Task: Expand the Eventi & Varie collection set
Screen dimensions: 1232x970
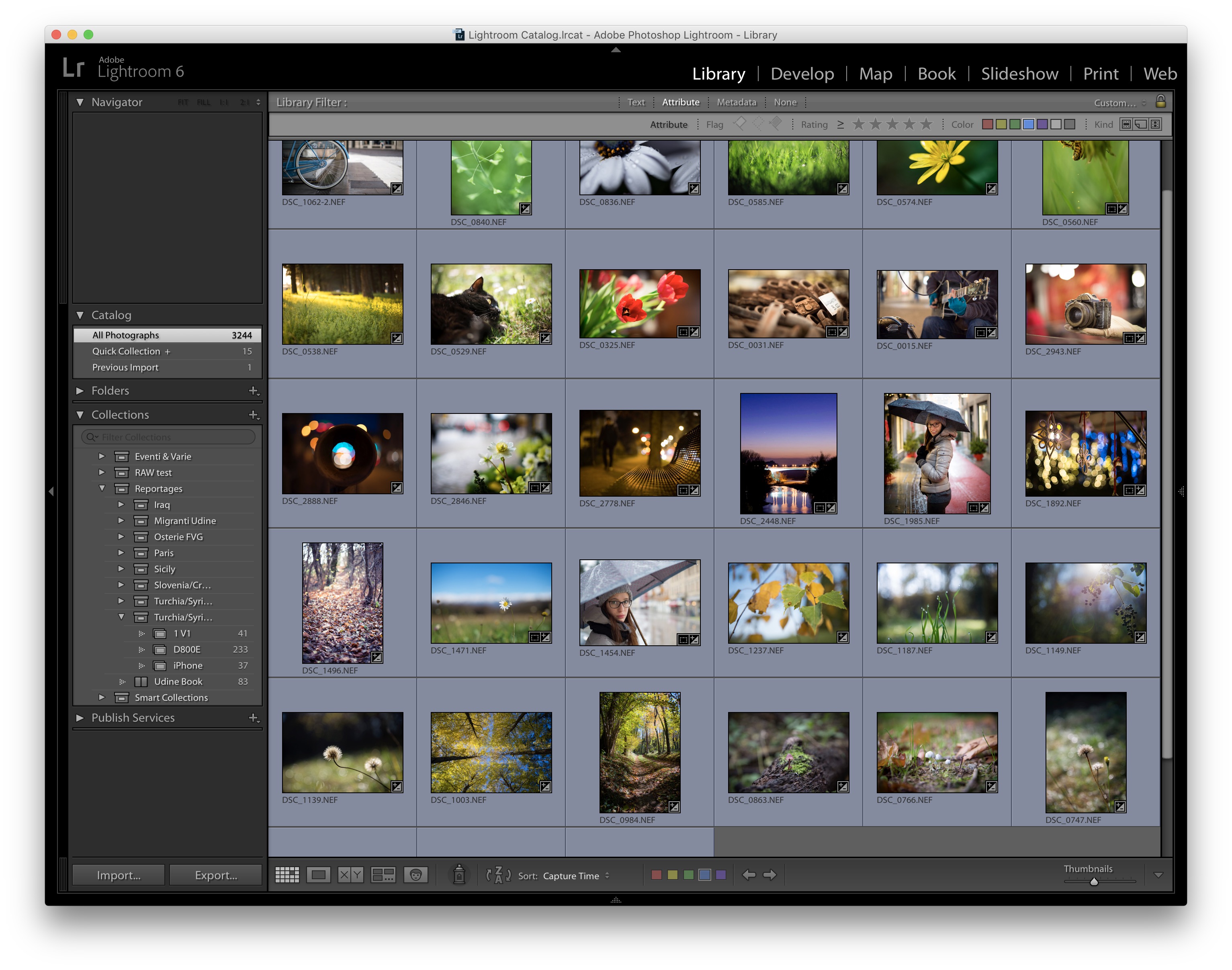Action: point(102,456)
